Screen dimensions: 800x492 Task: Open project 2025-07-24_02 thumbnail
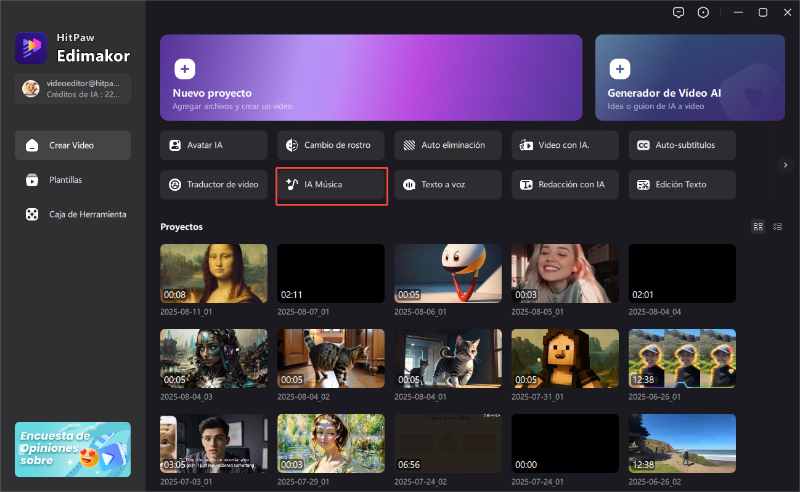448,444
